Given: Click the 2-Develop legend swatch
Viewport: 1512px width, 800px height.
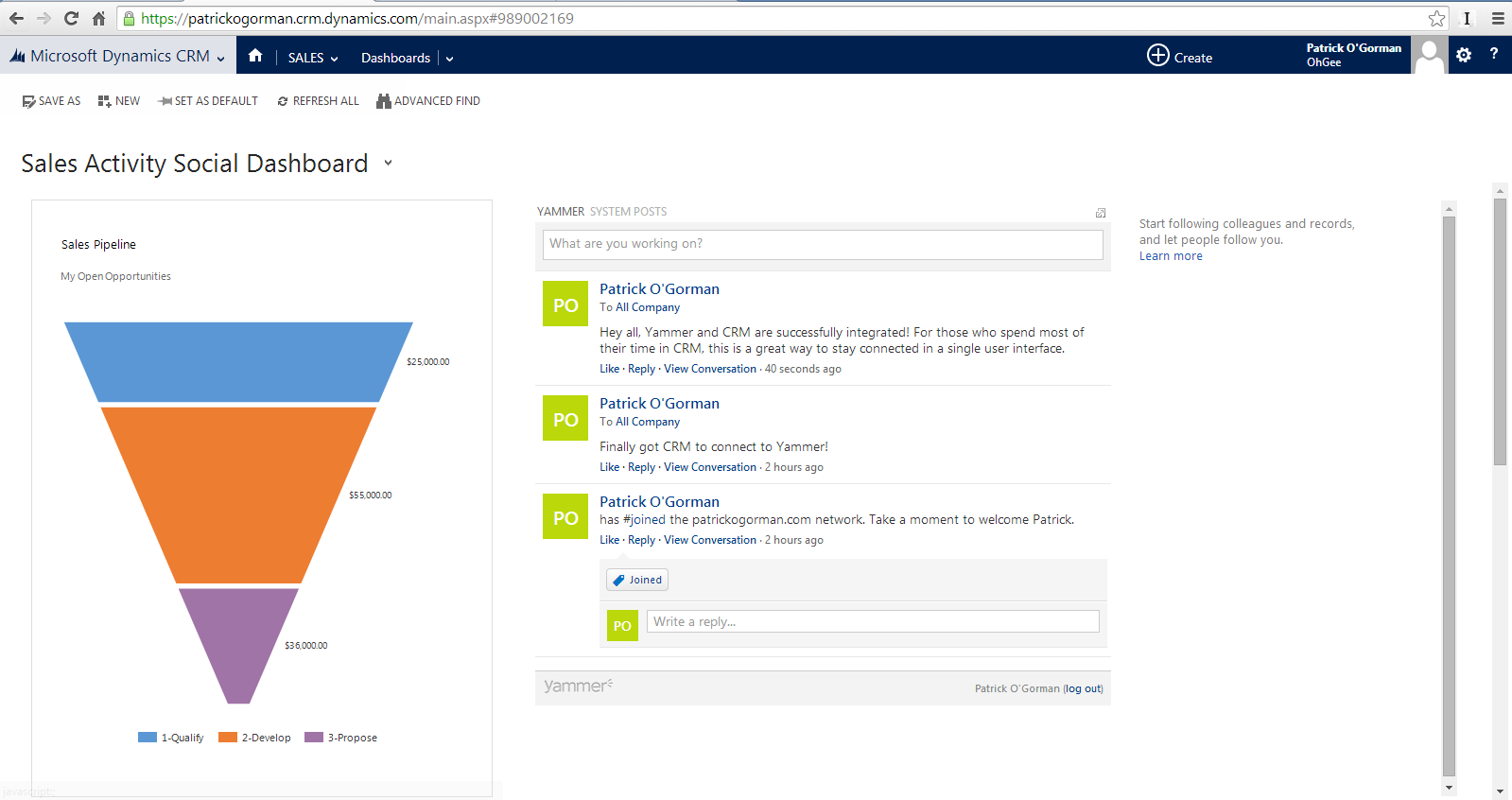Looking at the screenshot, I should pyautogui.click(x=228, y=738).
